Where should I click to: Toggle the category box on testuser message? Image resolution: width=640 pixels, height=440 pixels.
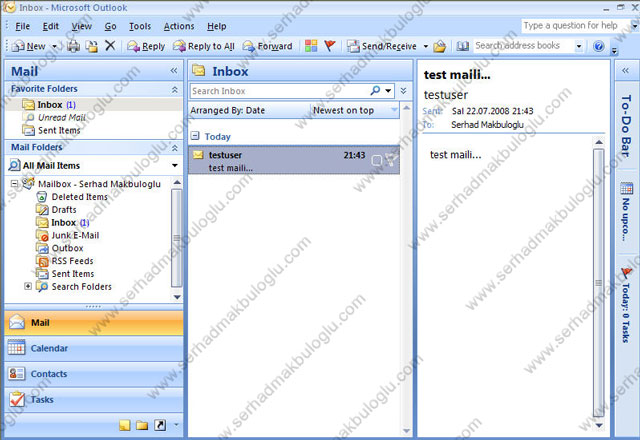coord(377,160)
